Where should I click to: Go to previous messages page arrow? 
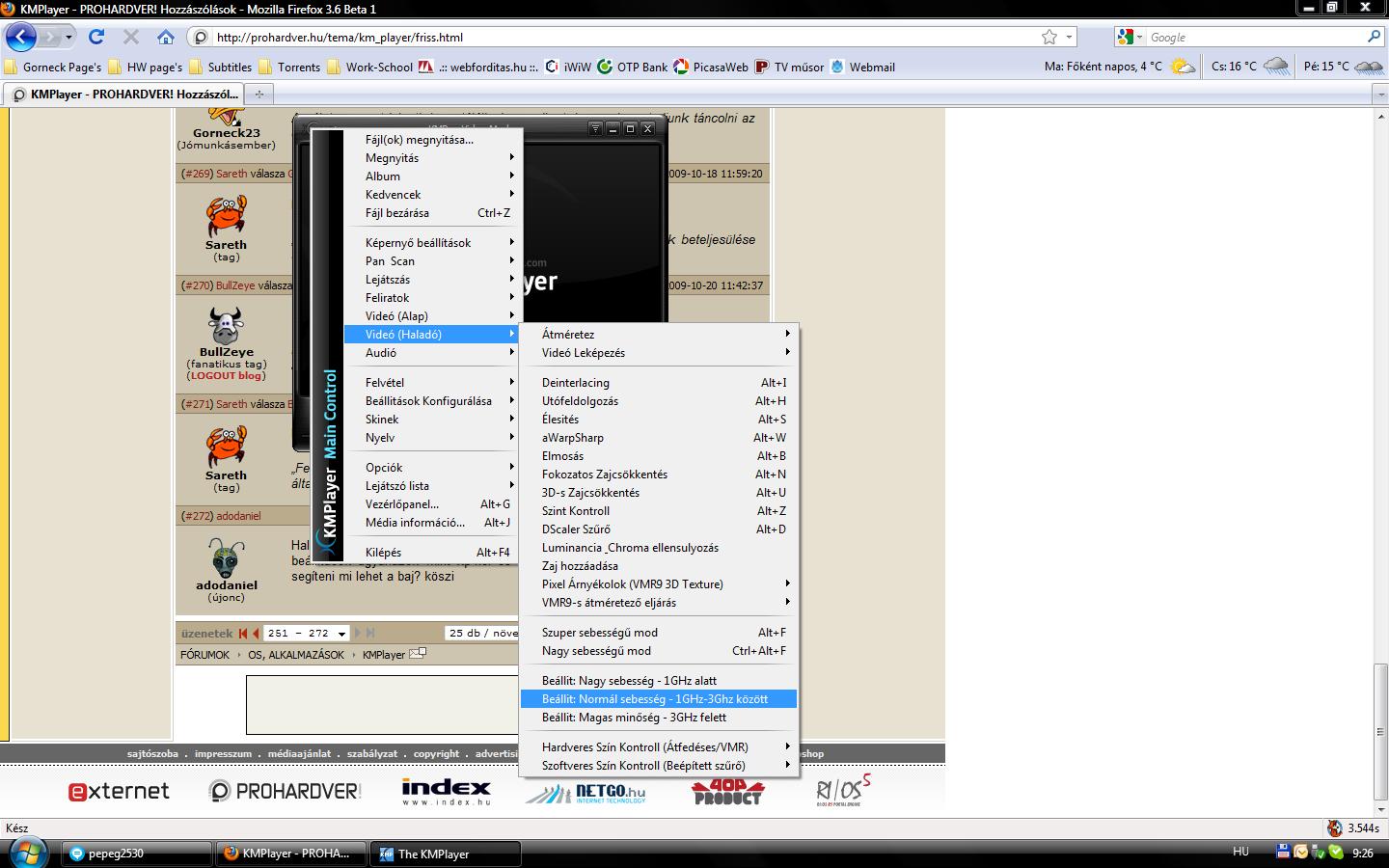click(x=256, y=634)
